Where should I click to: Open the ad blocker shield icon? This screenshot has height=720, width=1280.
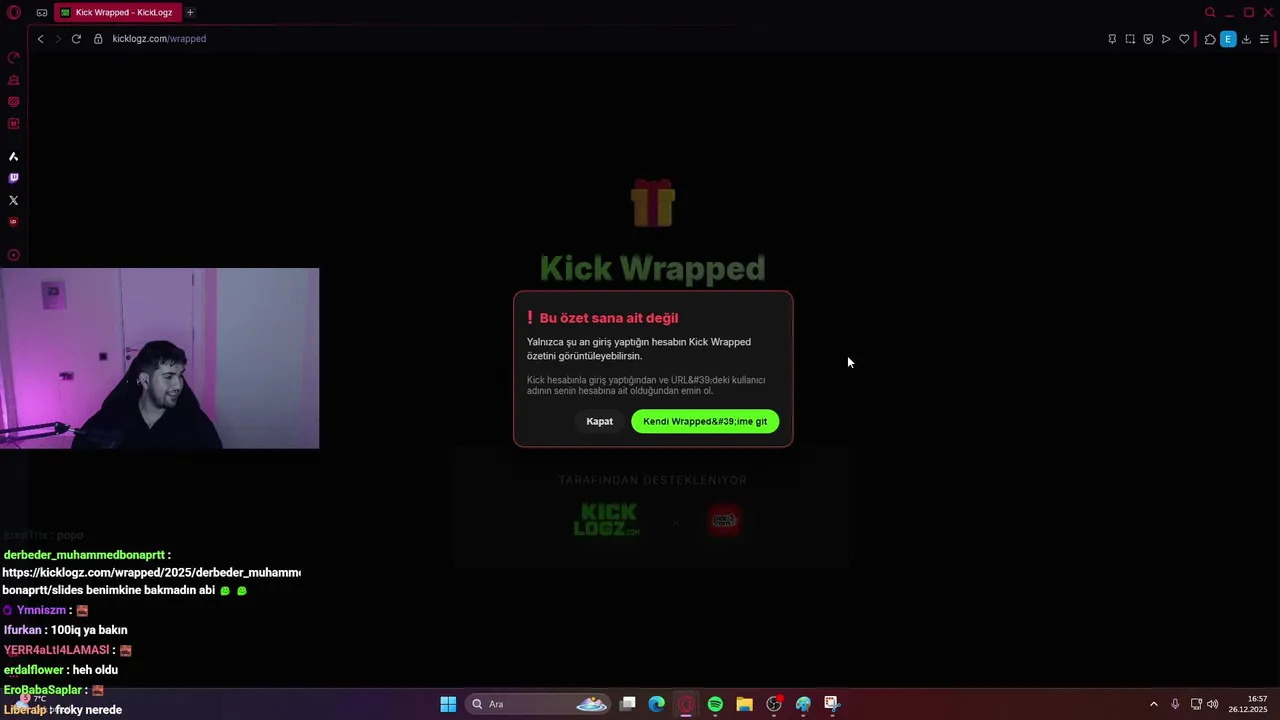[1148, 39]
